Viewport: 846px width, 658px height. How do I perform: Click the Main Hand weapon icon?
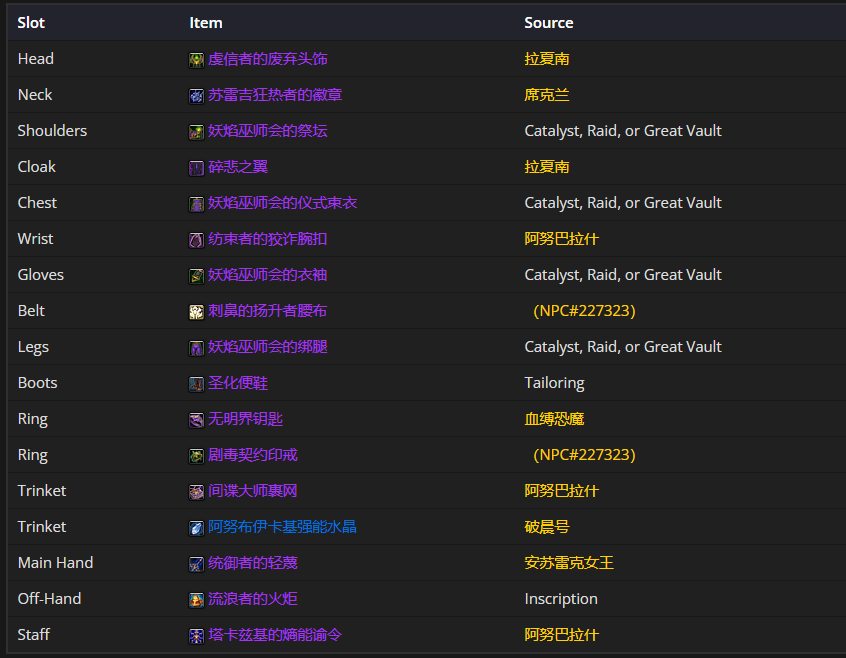(x=197, y=564)
